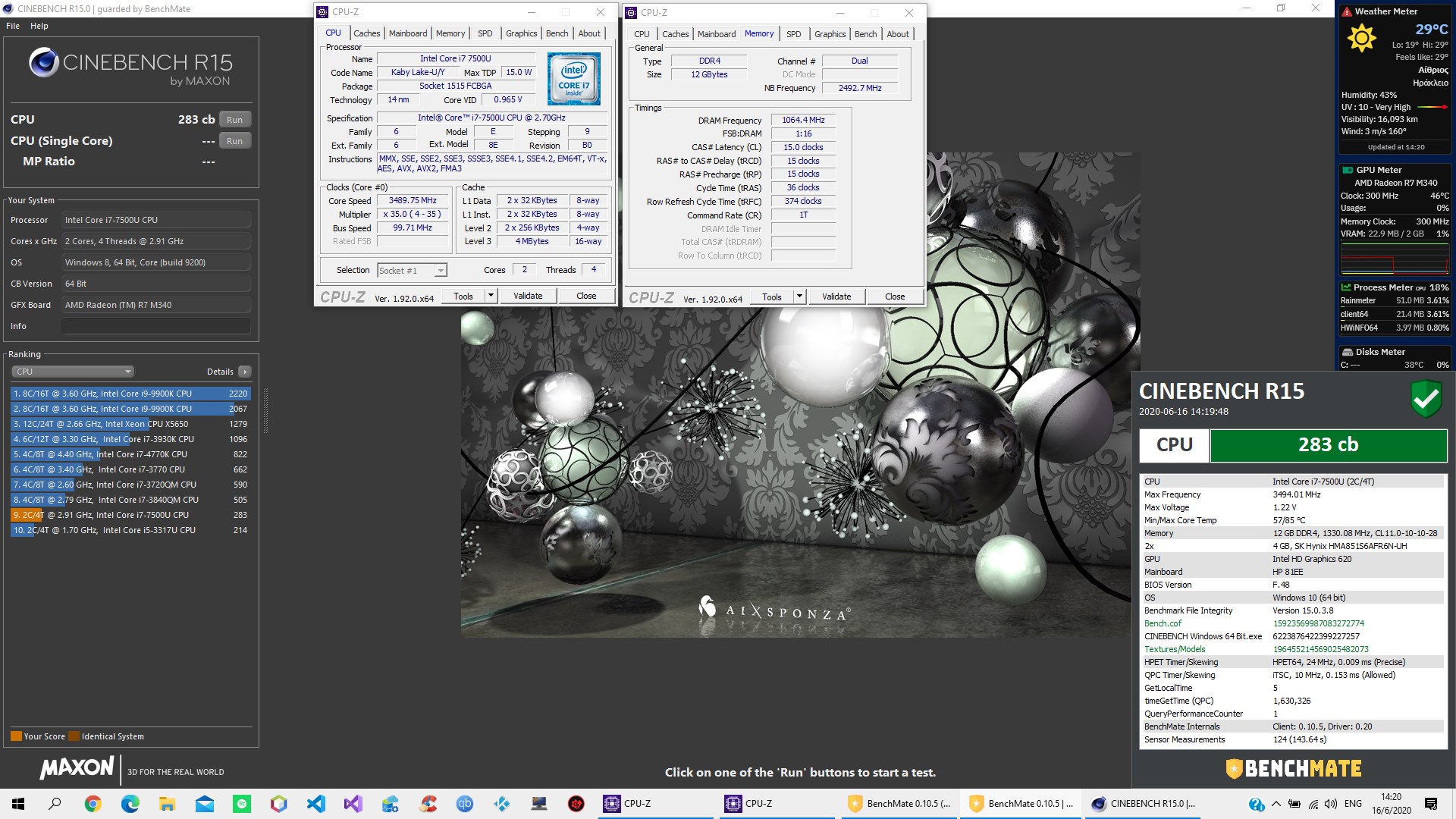Screen dimensions: 1456x819
Task: Click the CPU-Z title bar icon of left window
Action: 323,11
